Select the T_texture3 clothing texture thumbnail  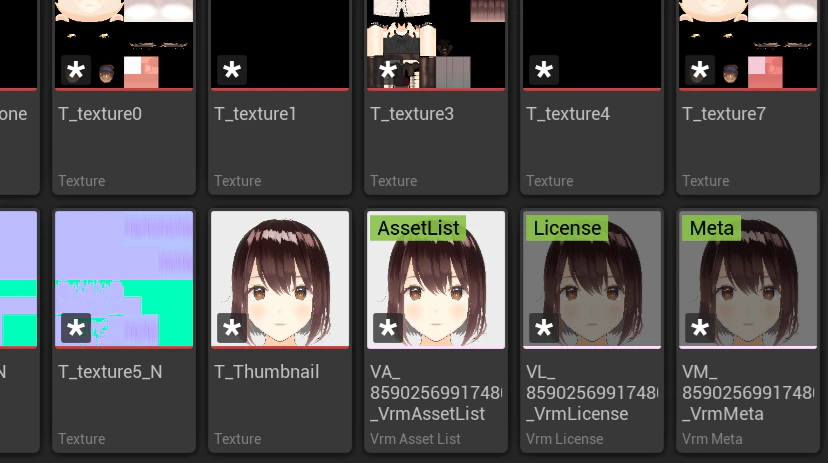[436, 44]
